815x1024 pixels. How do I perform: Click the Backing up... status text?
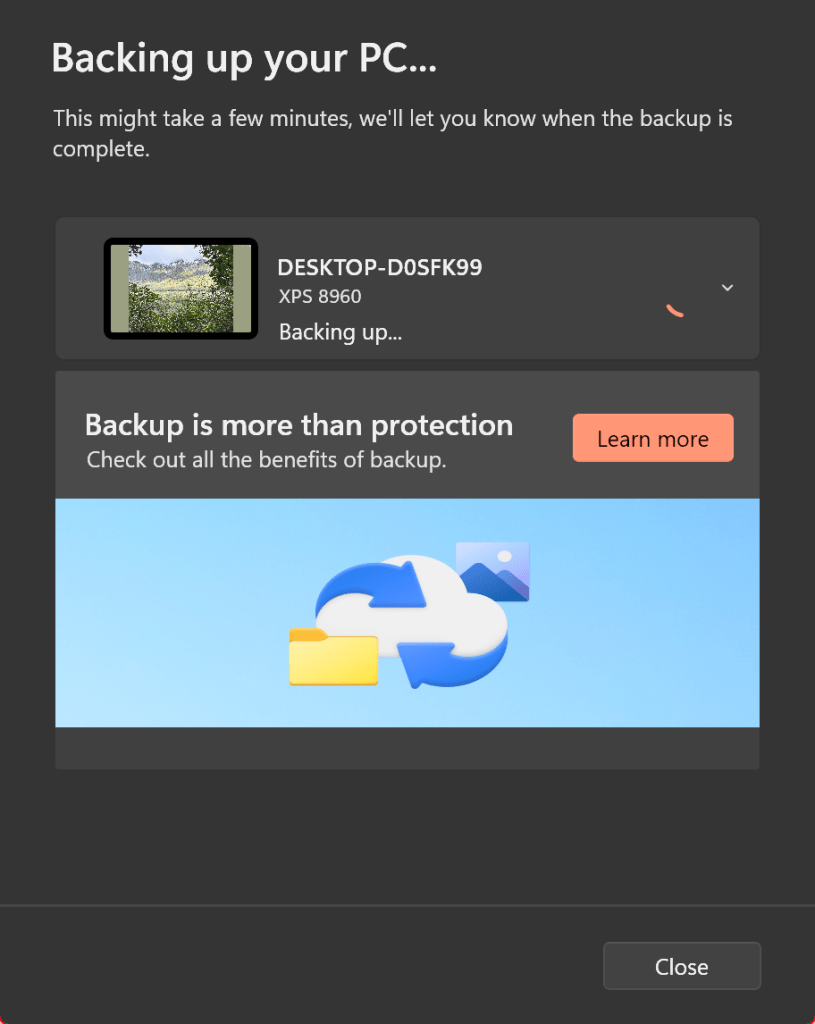coord(340,331)
